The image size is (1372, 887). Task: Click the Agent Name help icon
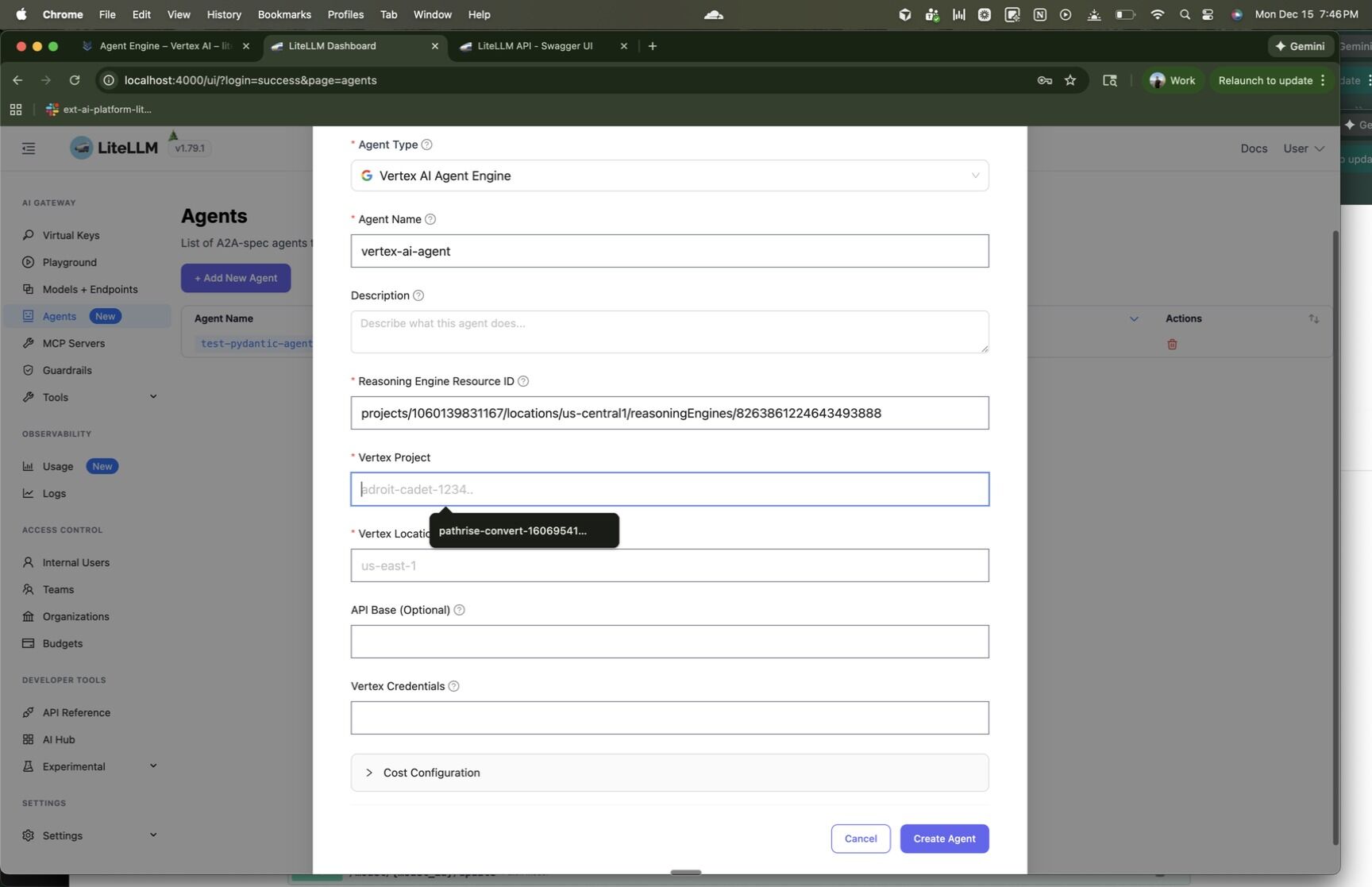pos(430,219)
